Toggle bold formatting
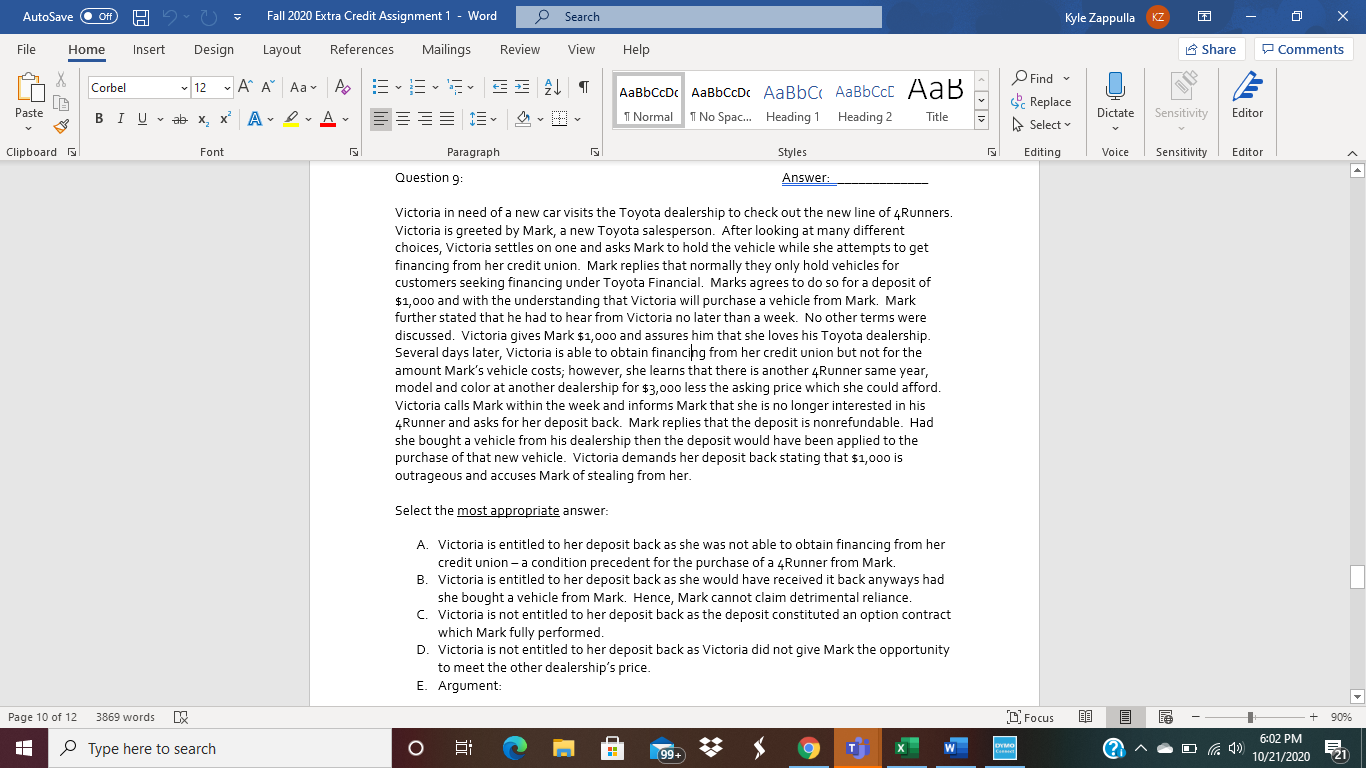 [98, 118]
